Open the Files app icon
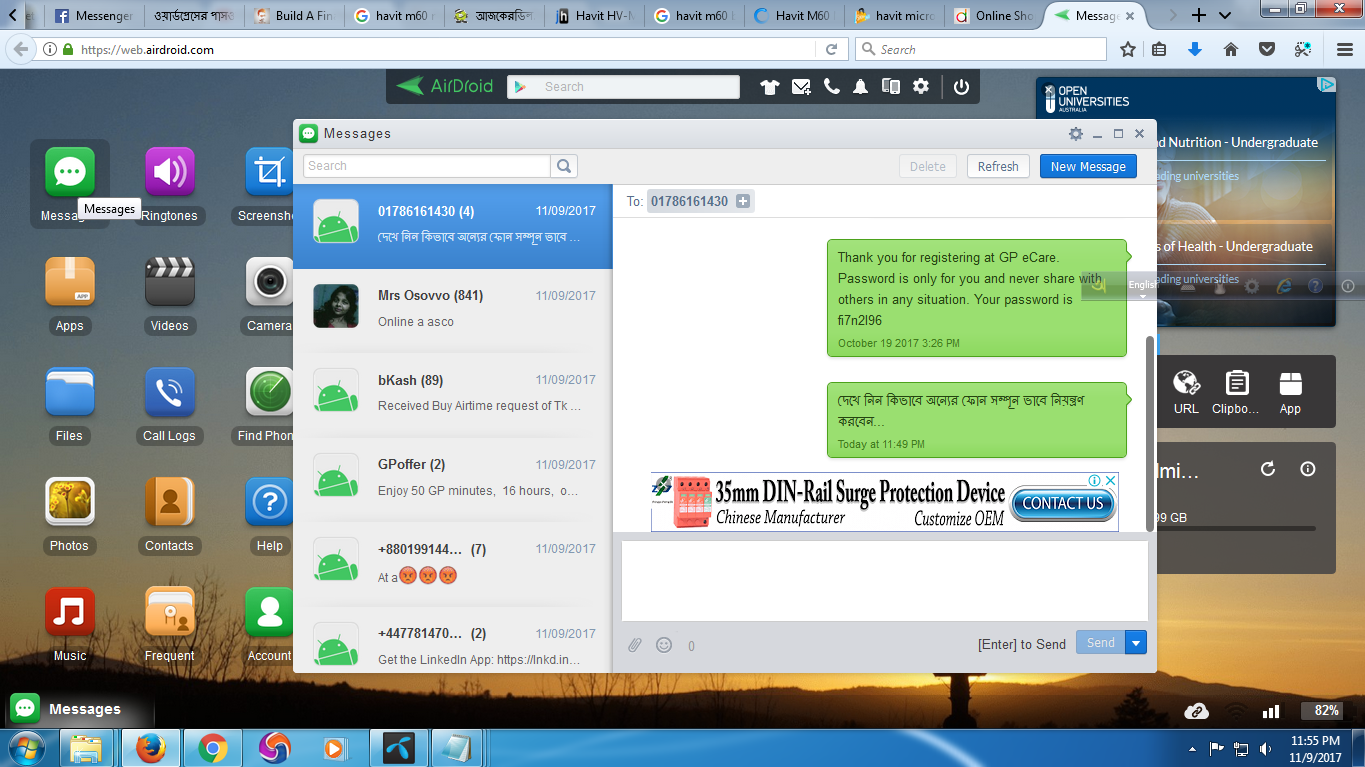 69,392
